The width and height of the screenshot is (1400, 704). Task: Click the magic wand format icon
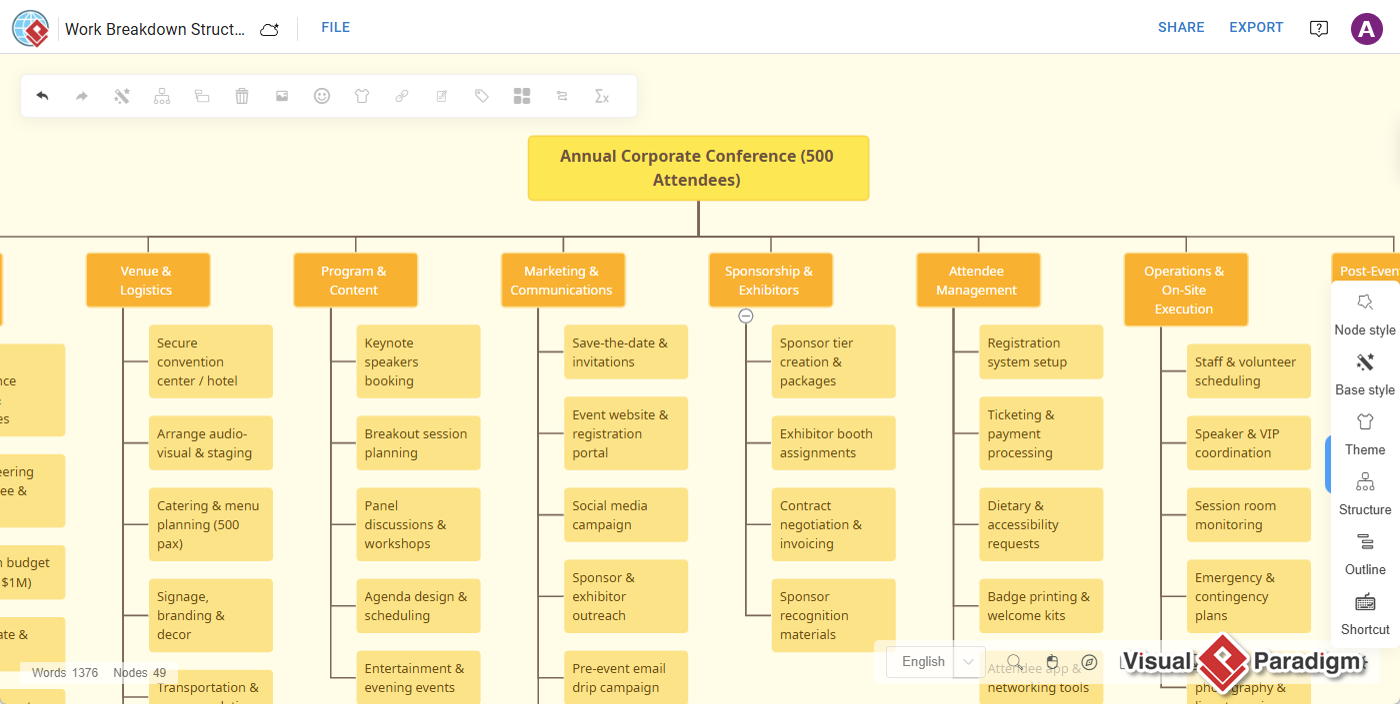click(122, 96)
